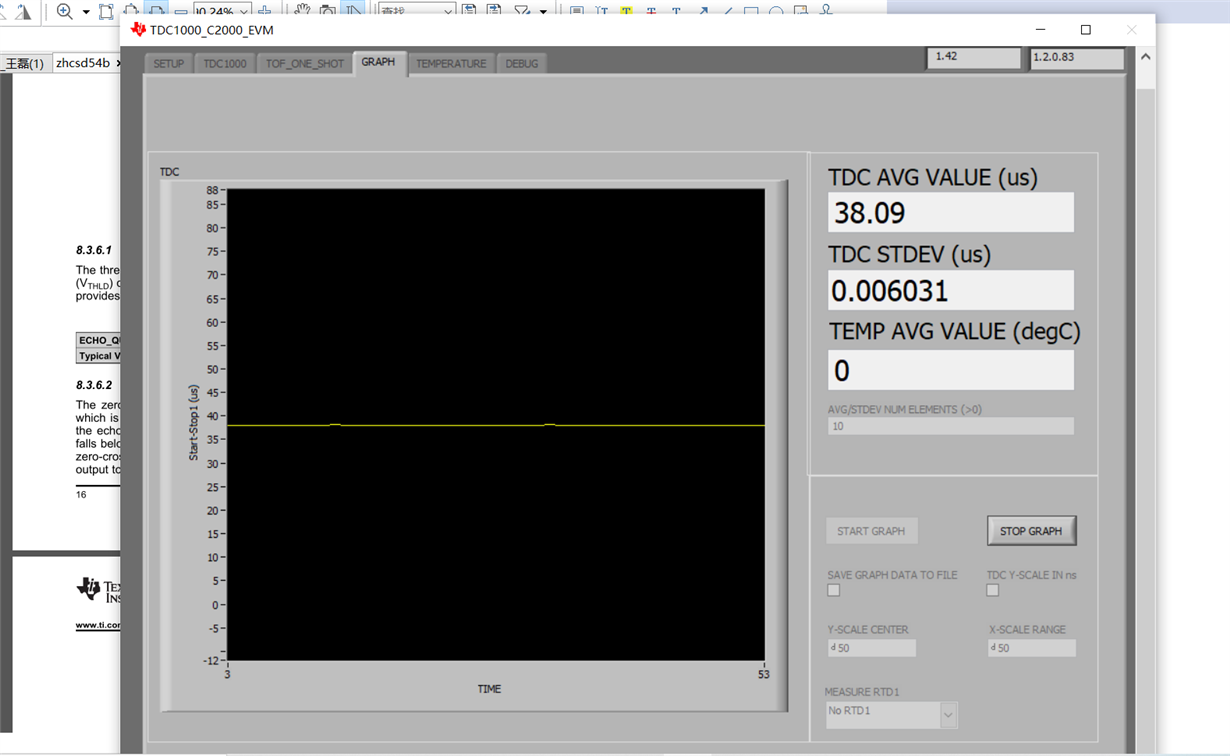Select the stamp tool in PDF toolbar
1230x756 pixels.
[x=826, y=10]
